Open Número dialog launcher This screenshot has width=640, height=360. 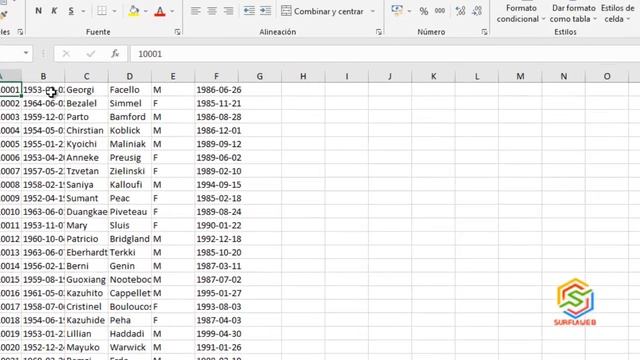(484, 32)
